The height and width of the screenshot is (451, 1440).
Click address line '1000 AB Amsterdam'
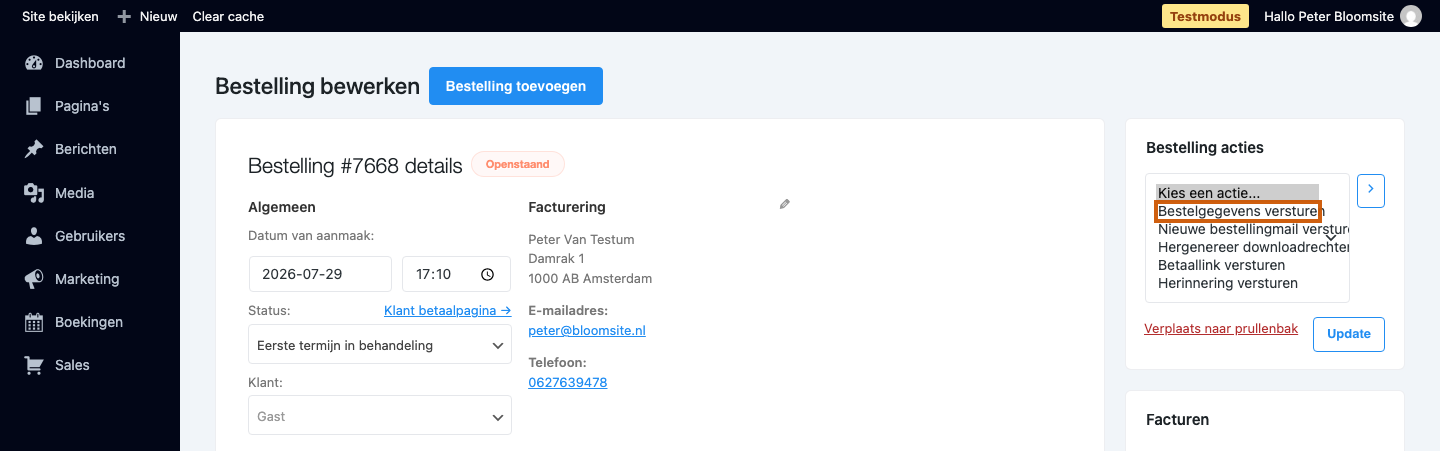tap(590, 278)
